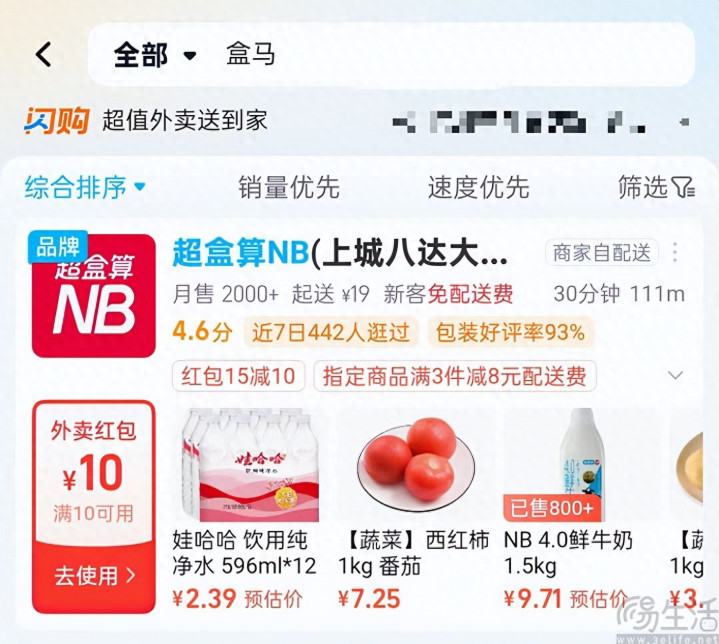Tap the blurred delivery address text
Viewport: 719px width, 644px height.
(541, 122)
